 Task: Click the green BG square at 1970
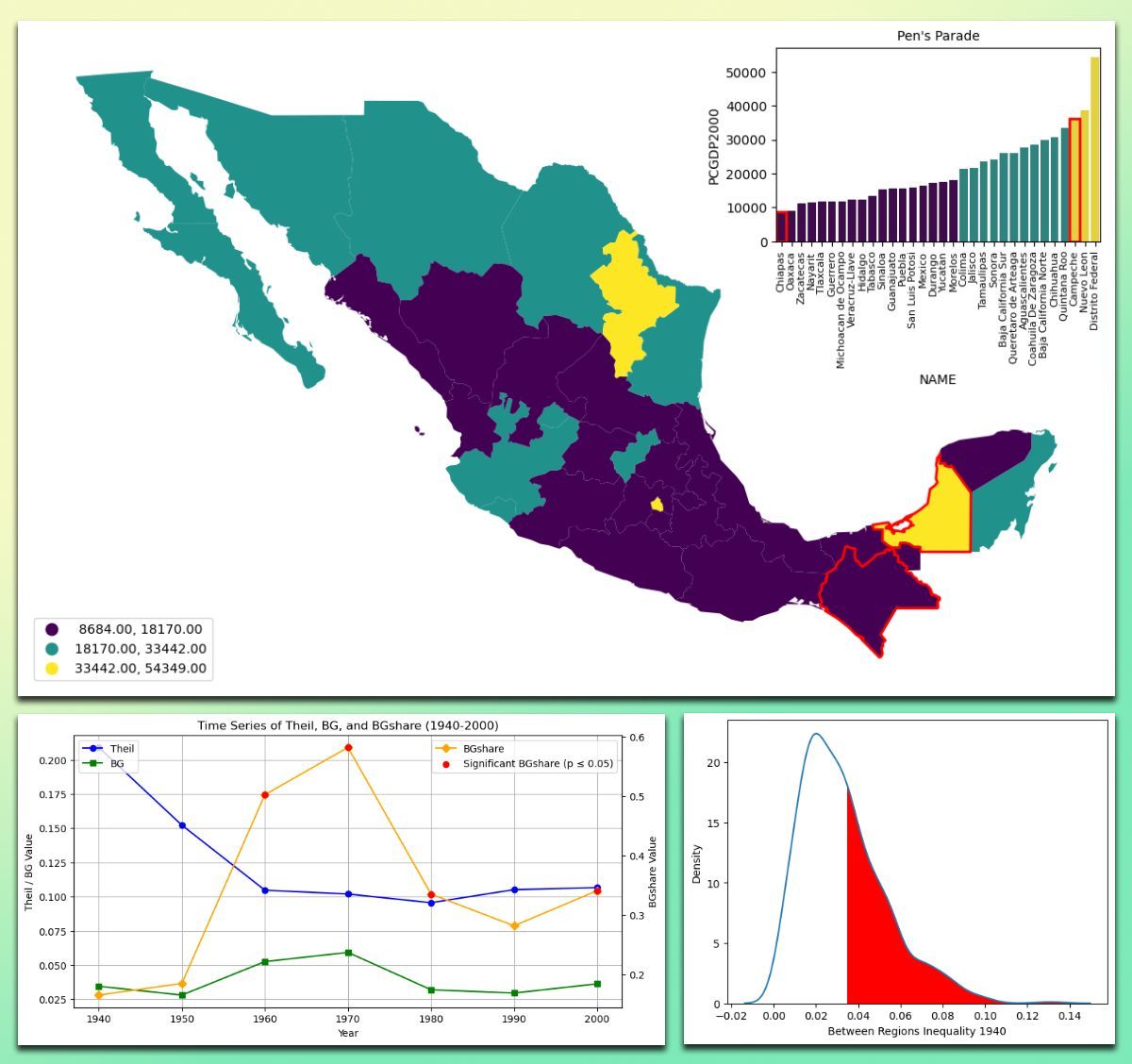348,953
